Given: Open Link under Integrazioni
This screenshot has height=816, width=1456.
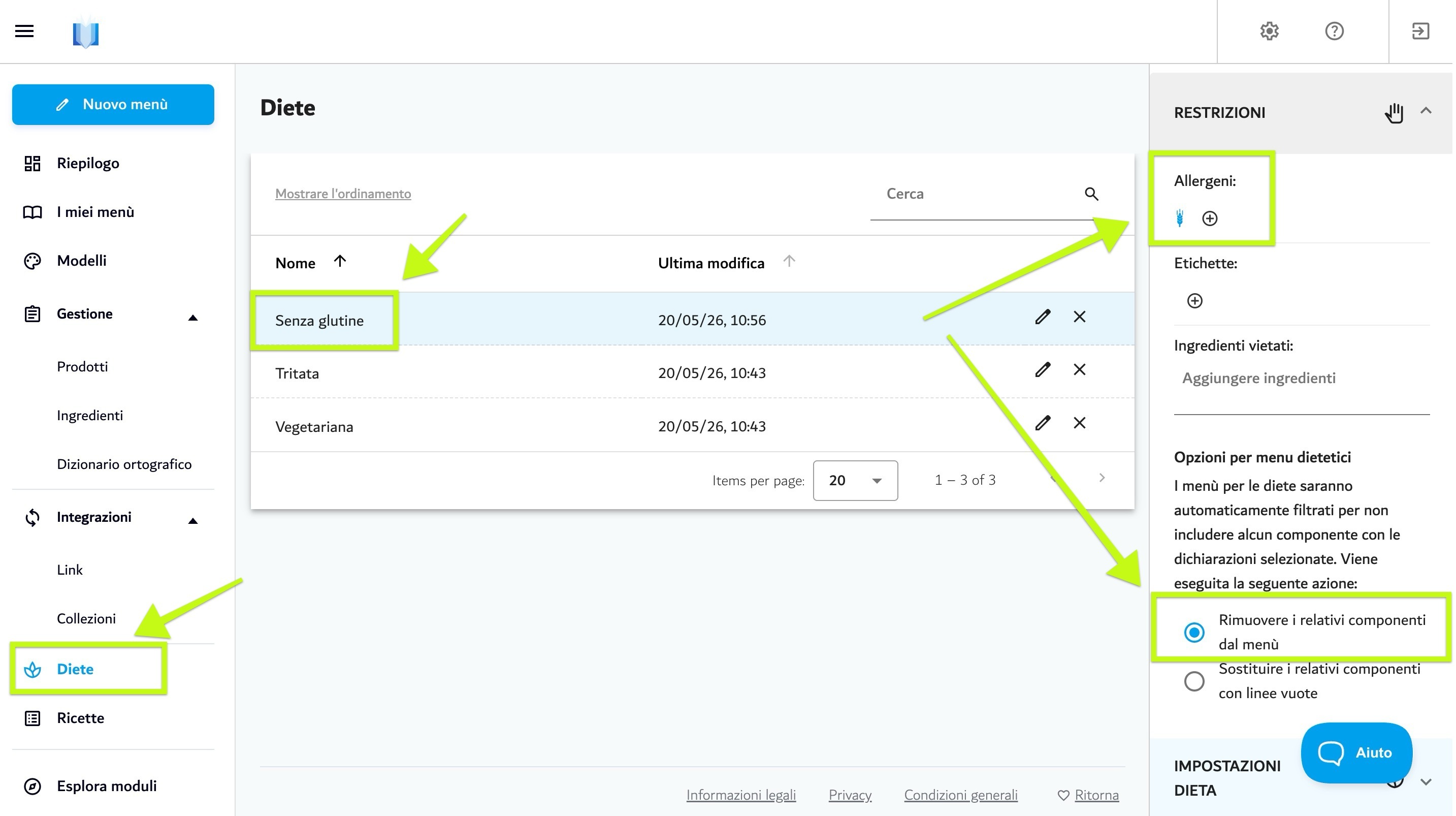Looking at the screenshot, I should [70, 570].
